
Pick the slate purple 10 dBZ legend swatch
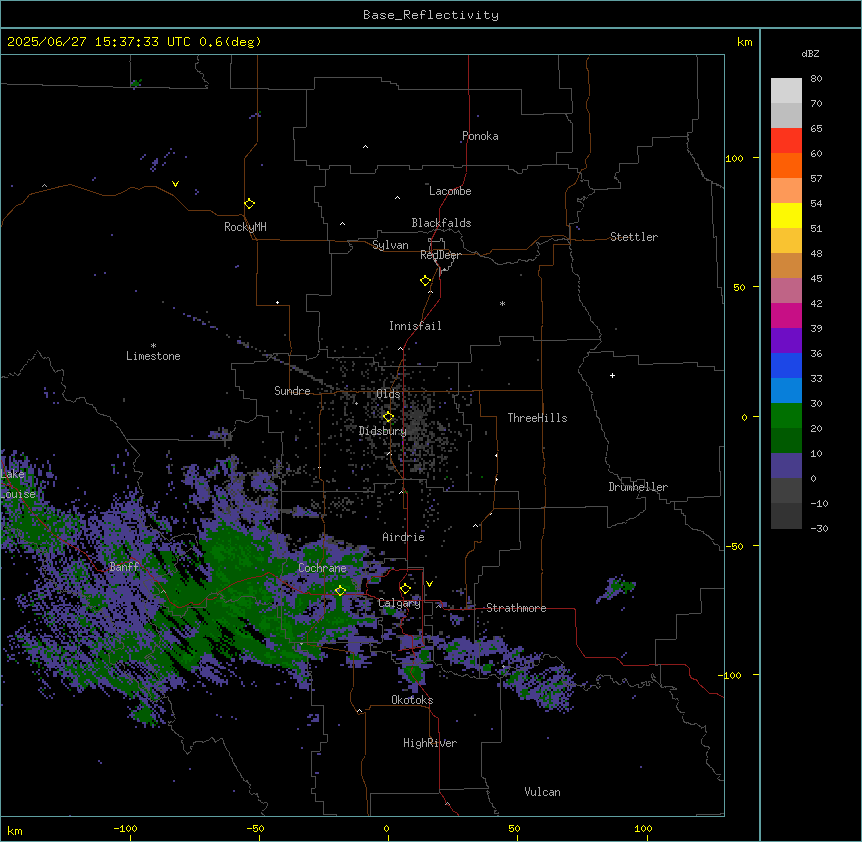[x=786, y=466]
